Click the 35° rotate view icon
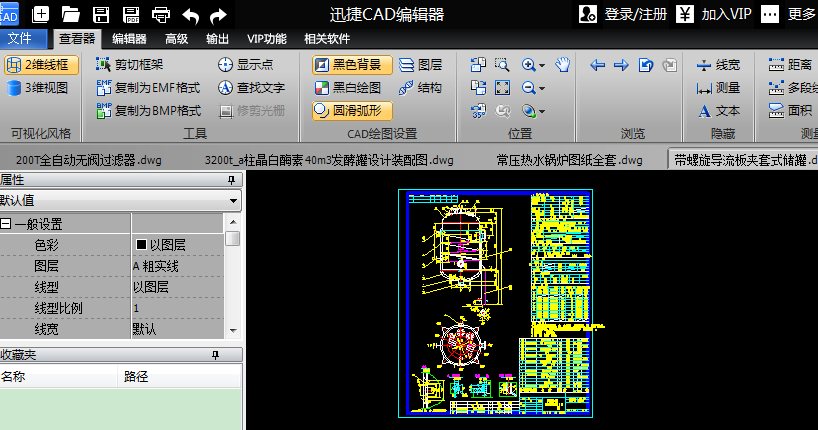Screen dimensions: 818x430 click(478, 111)
